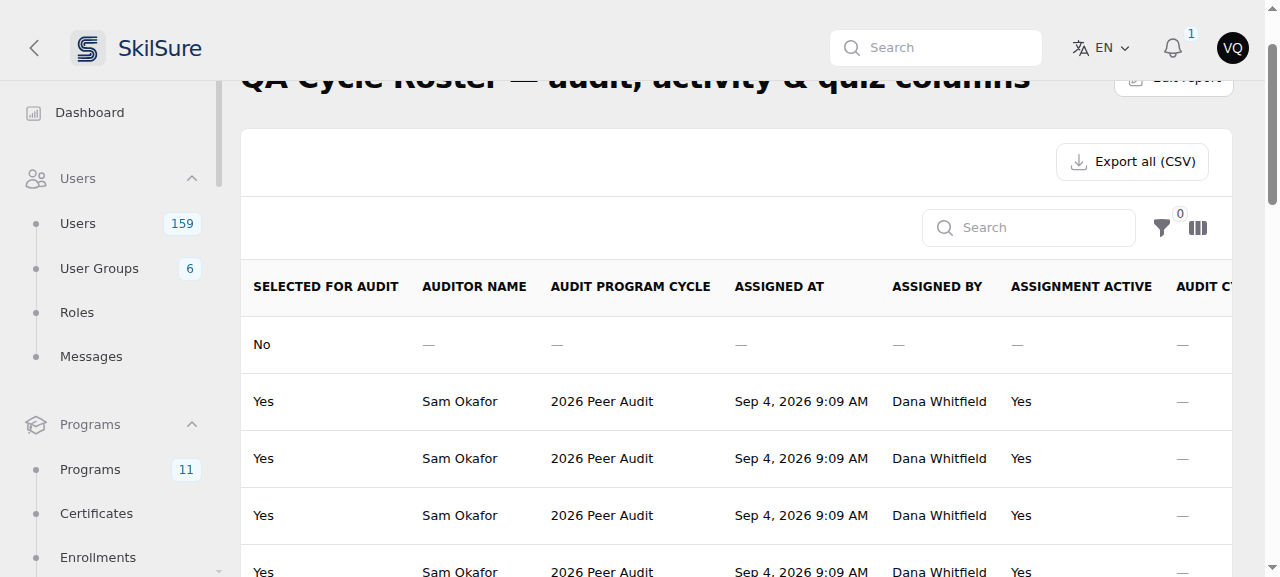This screenshot has width=1280, height=577.
Task: Click the notification count badge 1
Action: [x=1191, y=34]
